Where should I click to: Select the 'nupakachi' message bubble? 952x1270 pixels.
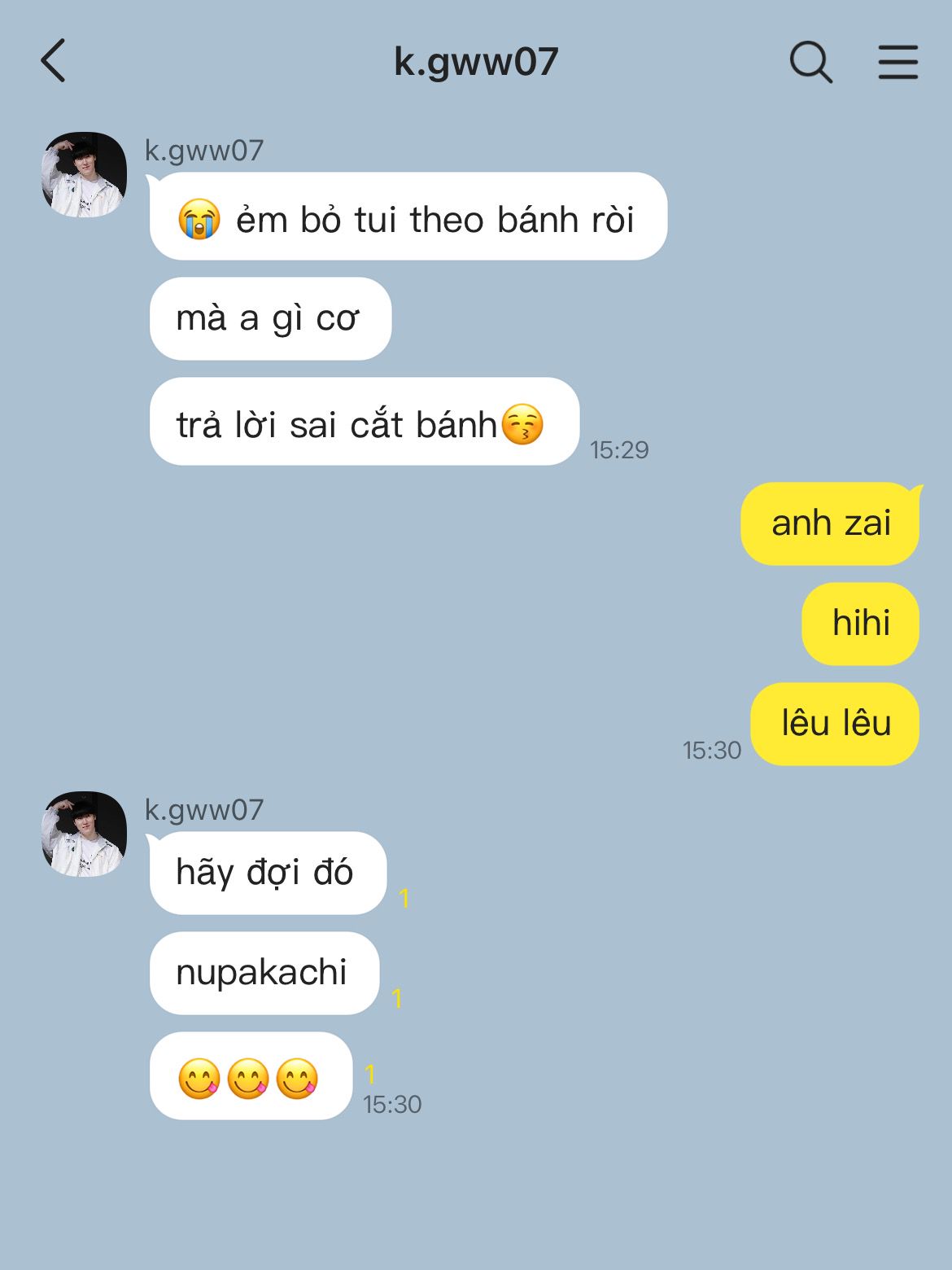[264, 973]
